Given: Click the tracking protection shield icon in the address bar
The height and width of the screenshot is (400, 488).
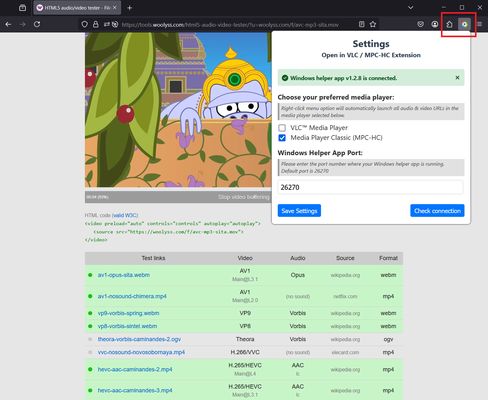Looking at the screenshot, I should 85,24.
